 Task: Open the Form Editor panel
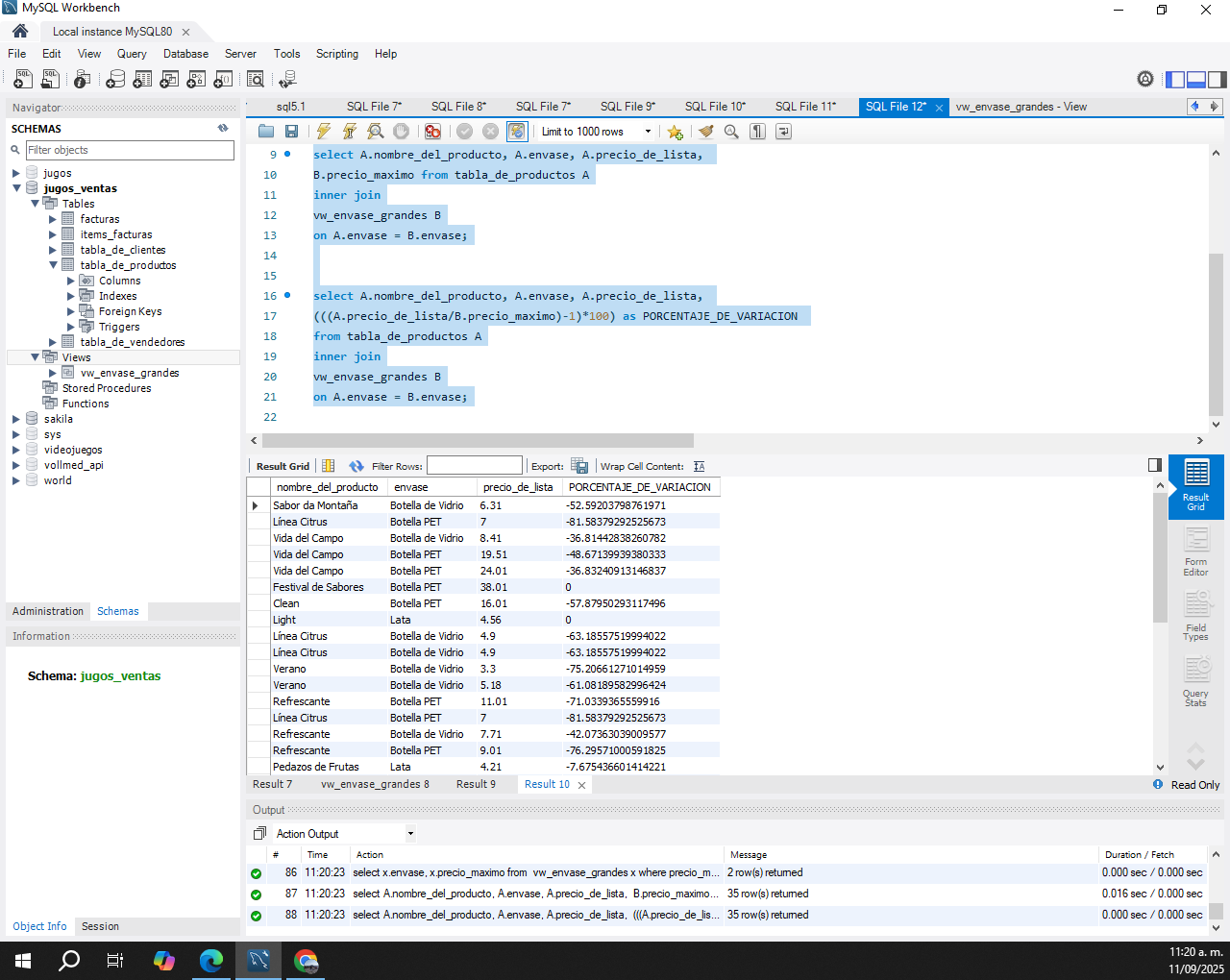pos(1195,552)
